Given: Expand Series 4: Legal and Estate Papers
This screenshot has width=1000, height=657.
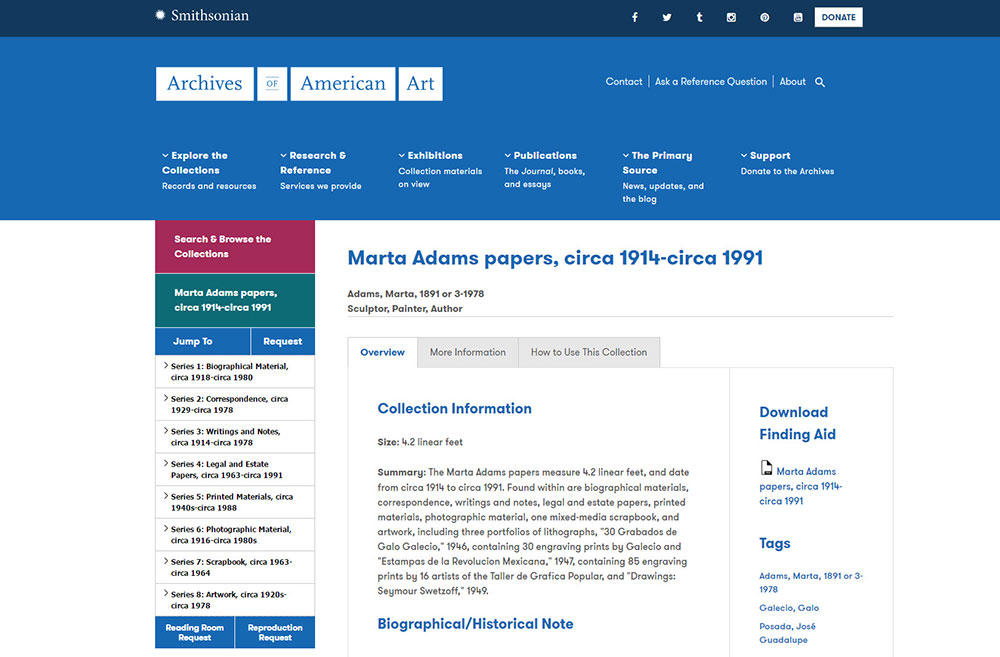Looking at the screenshot, I should pos(235,469).
